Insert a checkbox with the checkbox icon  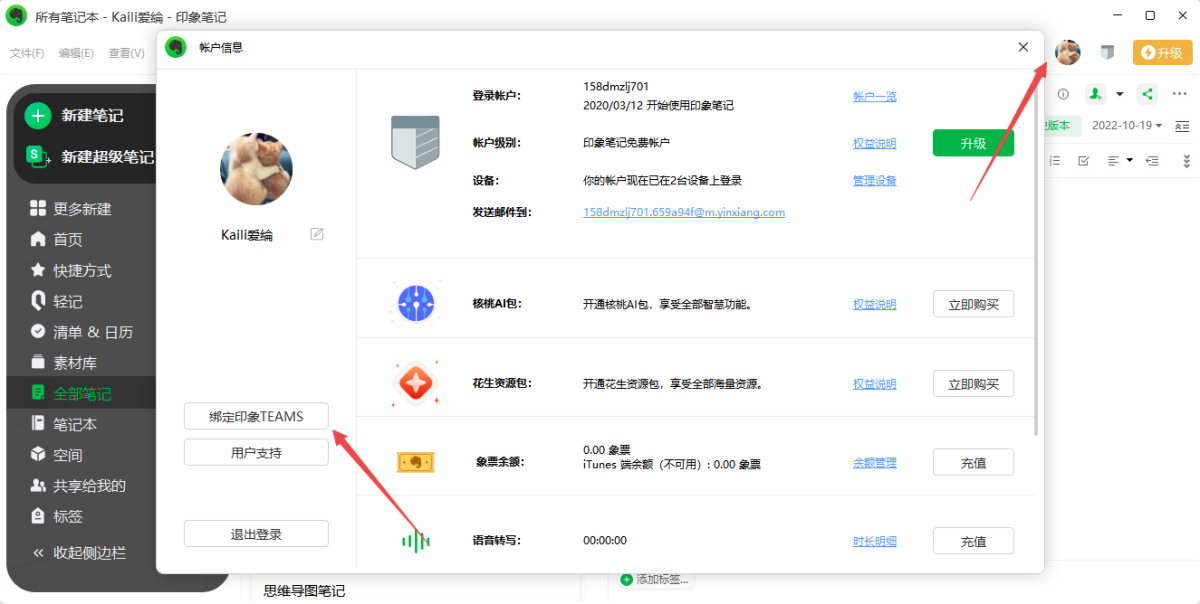1083,160
